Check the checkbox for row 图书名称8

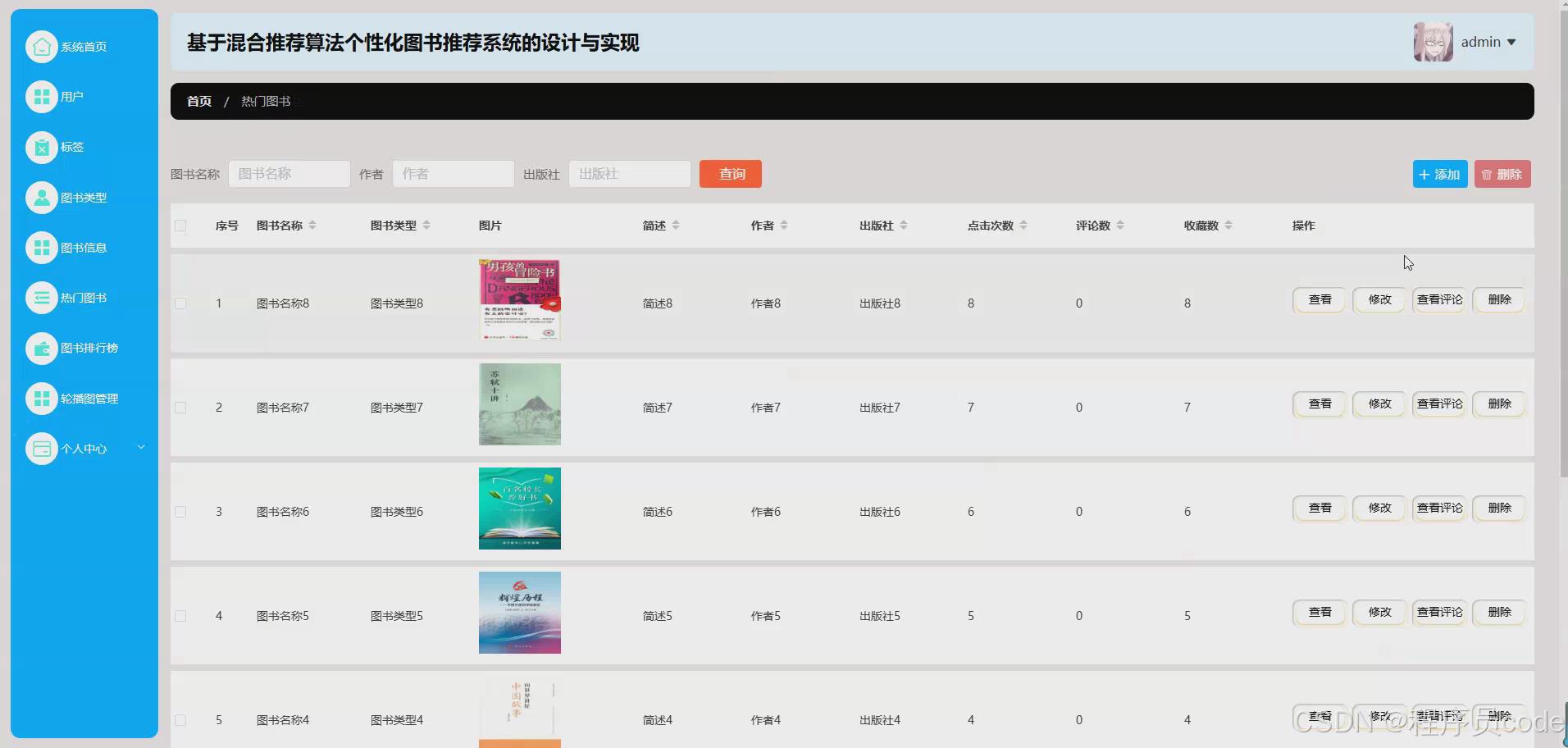coord(180,303)
